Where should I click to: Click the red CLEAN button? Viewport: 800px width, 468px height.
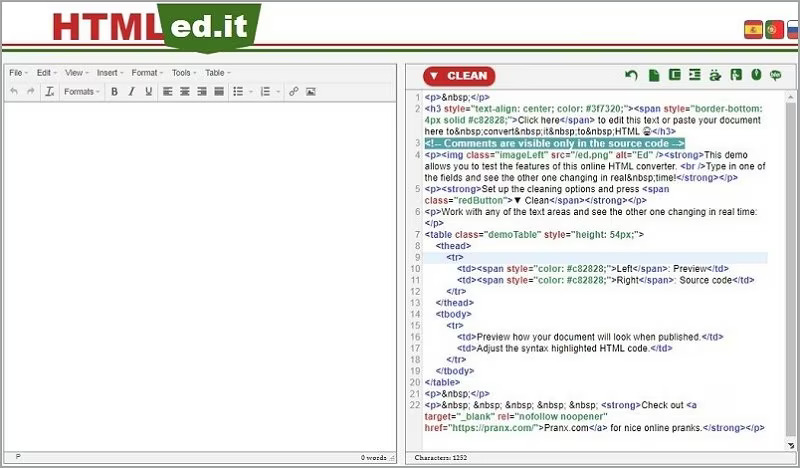pyautogui.click(x=459, y=76)
